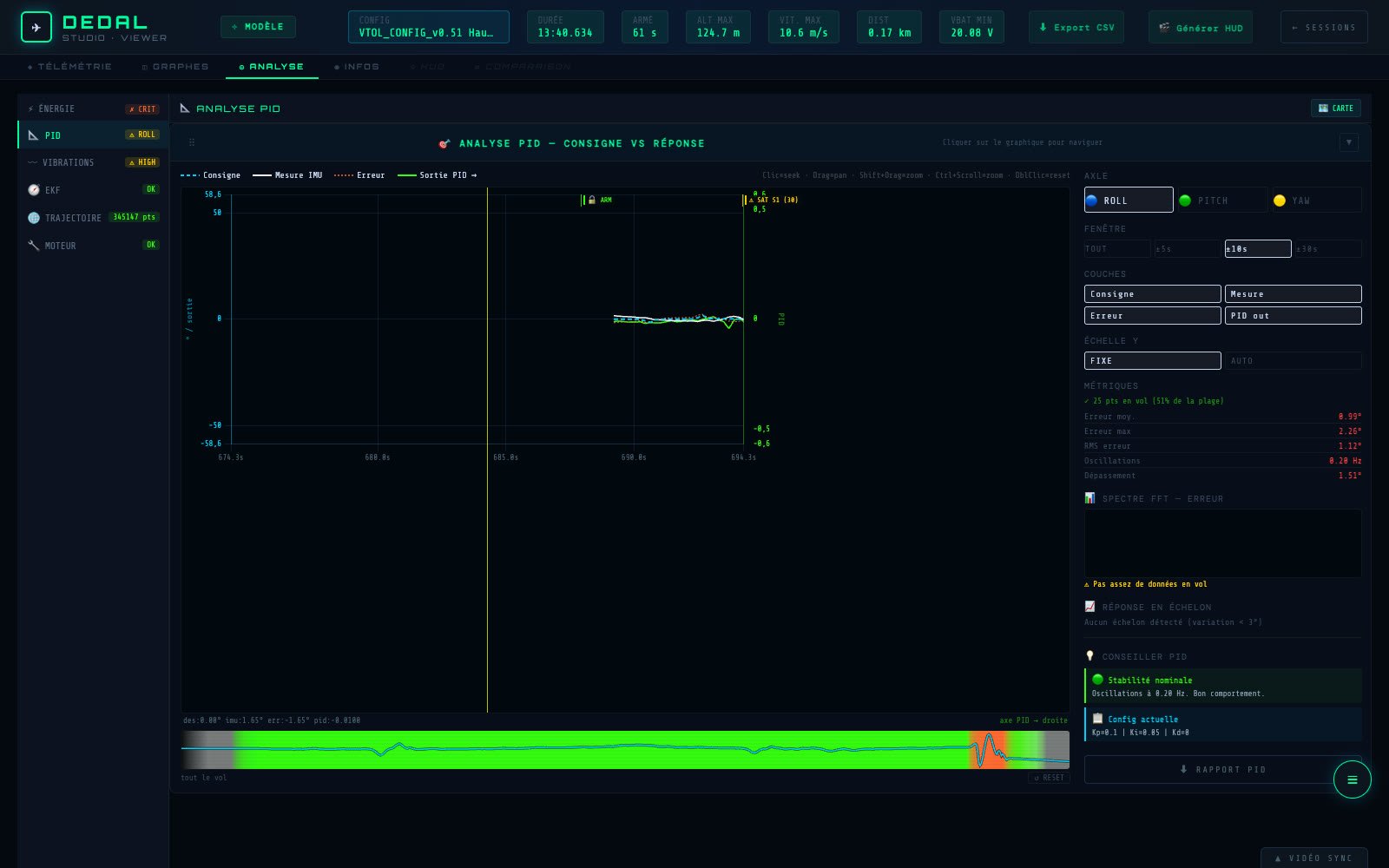This screenshot has width=1389, height=868.
Task: Select the ROLL axis
Action: (1129, 200)
